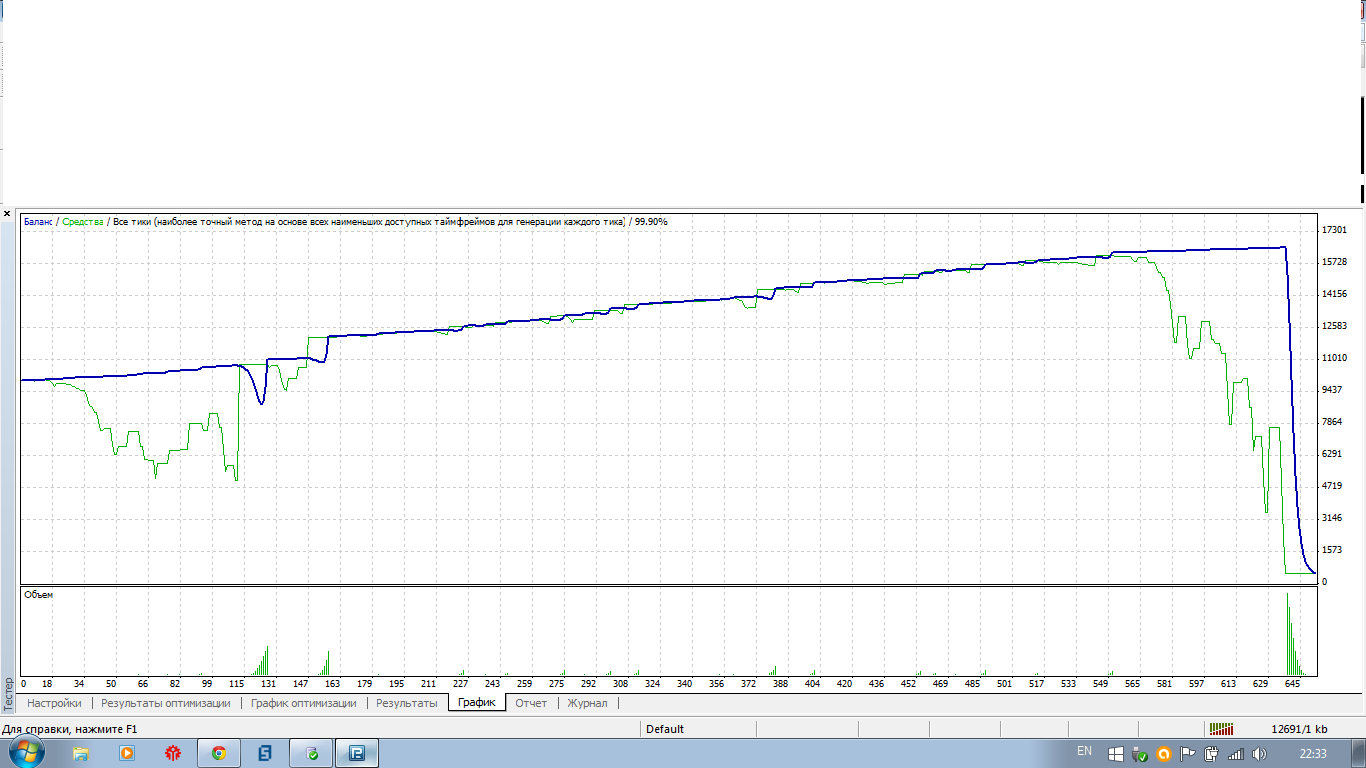Click the EN language indicator
Image resolution: width=1366 pixels, height=768 pixels.
pyautogui.click(x=1085, y=750)
